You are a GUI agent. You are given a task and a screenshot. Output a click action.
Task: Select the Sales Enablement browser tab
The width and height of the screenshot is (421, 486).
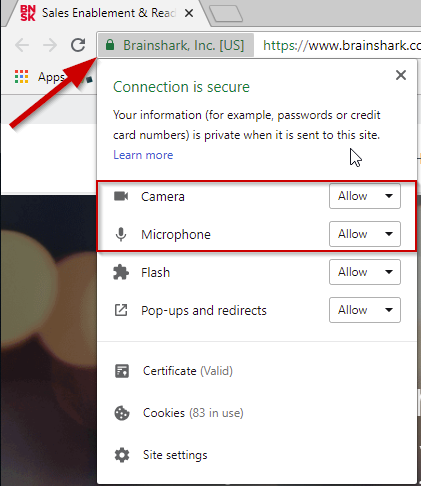[107, 13]
